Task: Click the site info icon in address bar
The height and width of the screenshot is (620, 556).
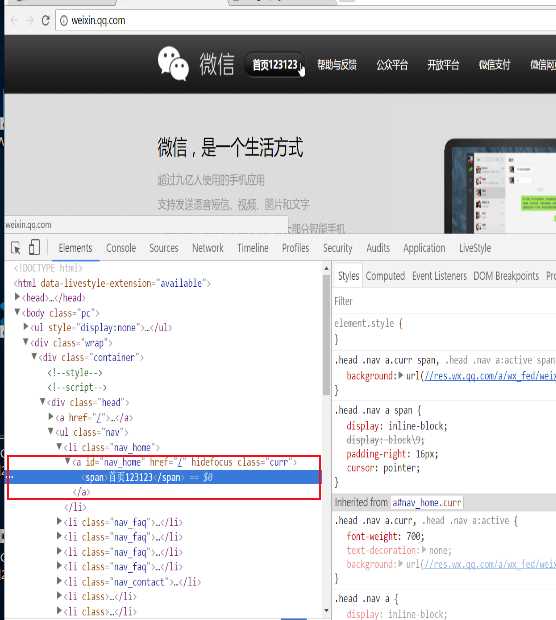Action: (x=64, y=21)
